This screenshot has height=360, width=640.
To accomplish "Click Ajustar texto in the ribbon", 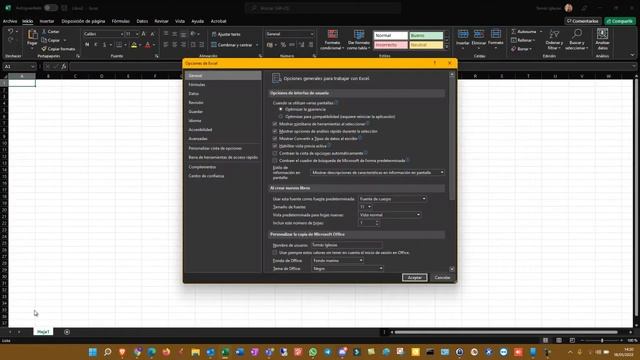I will pyautogui.click(x=226, y=34).
